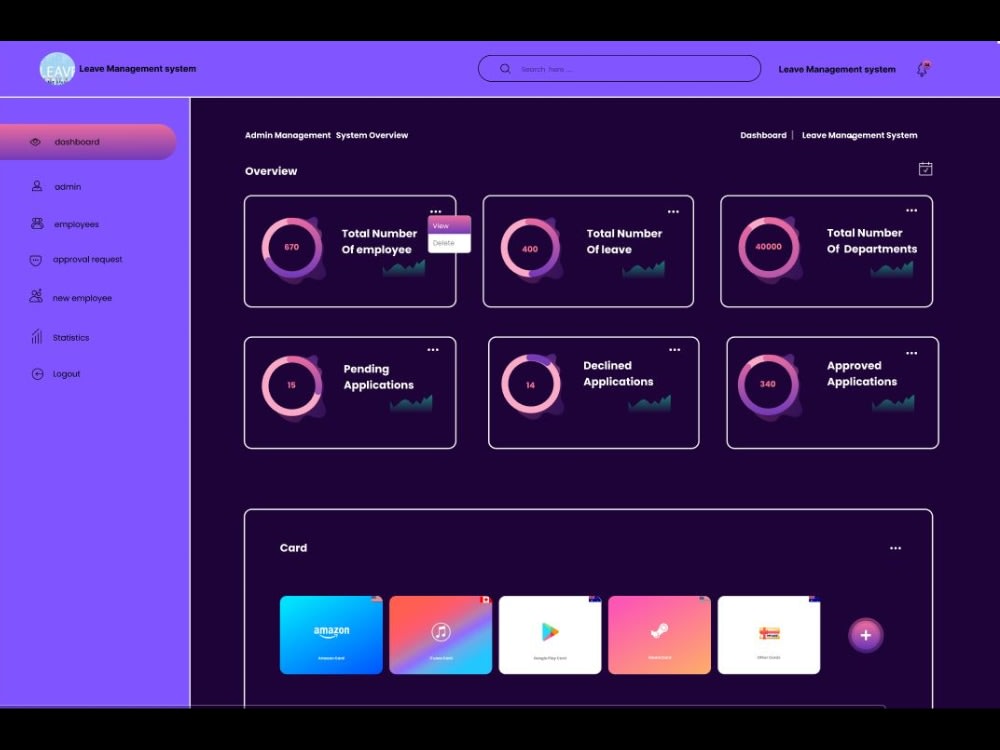Click the Pending Applications progress ring

[x=292, y=384]
